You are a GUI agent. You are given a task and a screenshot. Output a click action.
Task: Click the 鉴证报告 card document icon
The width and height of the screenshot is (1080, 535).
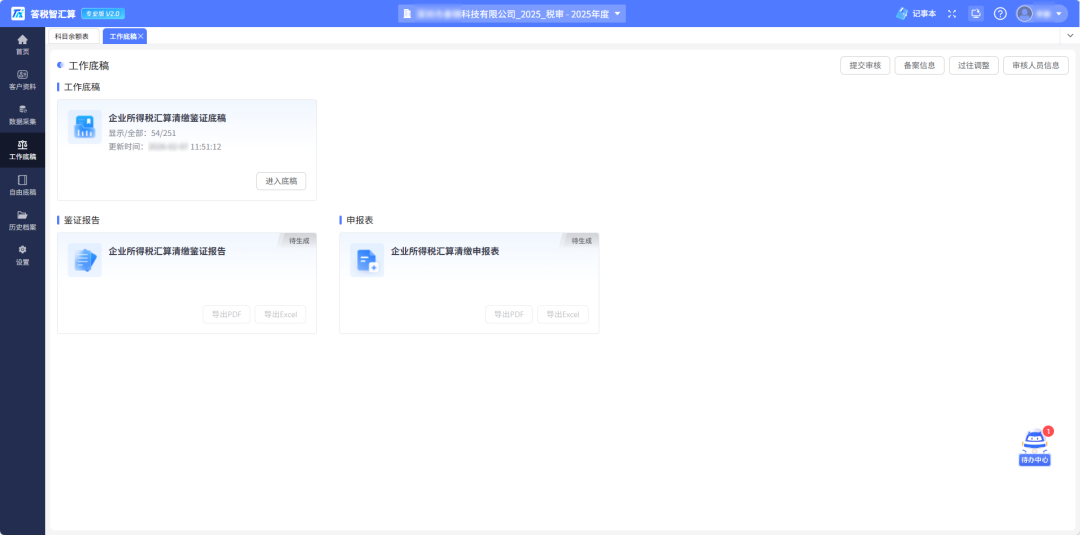pyautogui.click(x=85, y=260)
